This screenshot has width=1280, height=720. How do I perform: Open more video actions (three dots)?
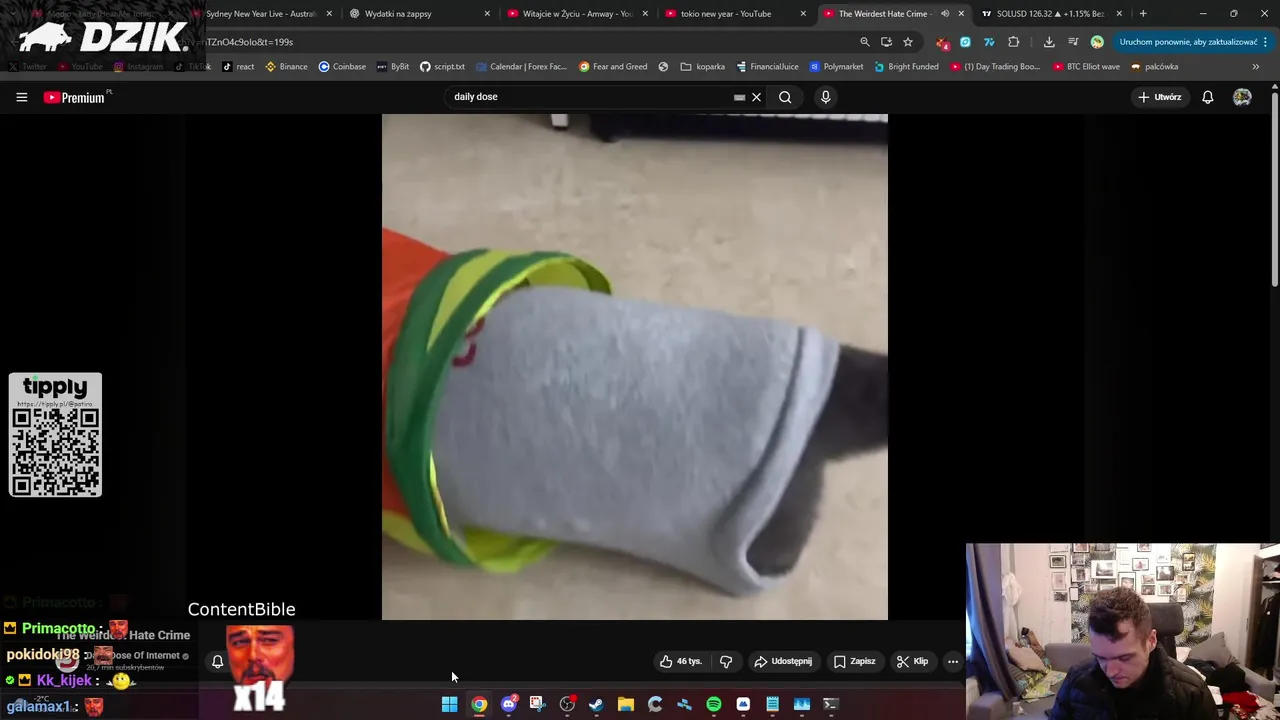tap(953, 661)
